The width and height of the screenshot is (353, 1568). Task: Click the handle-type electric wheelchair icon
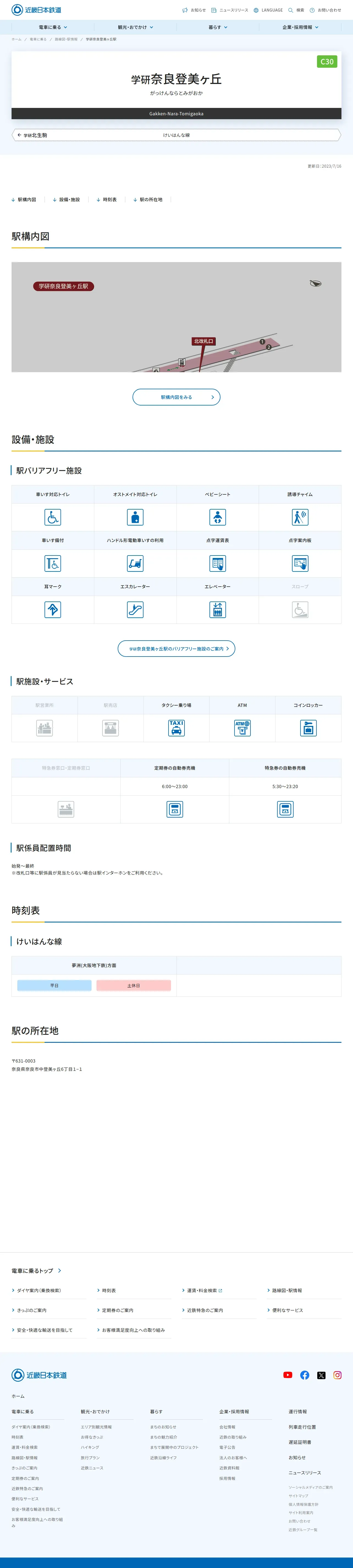coord(135,564)
